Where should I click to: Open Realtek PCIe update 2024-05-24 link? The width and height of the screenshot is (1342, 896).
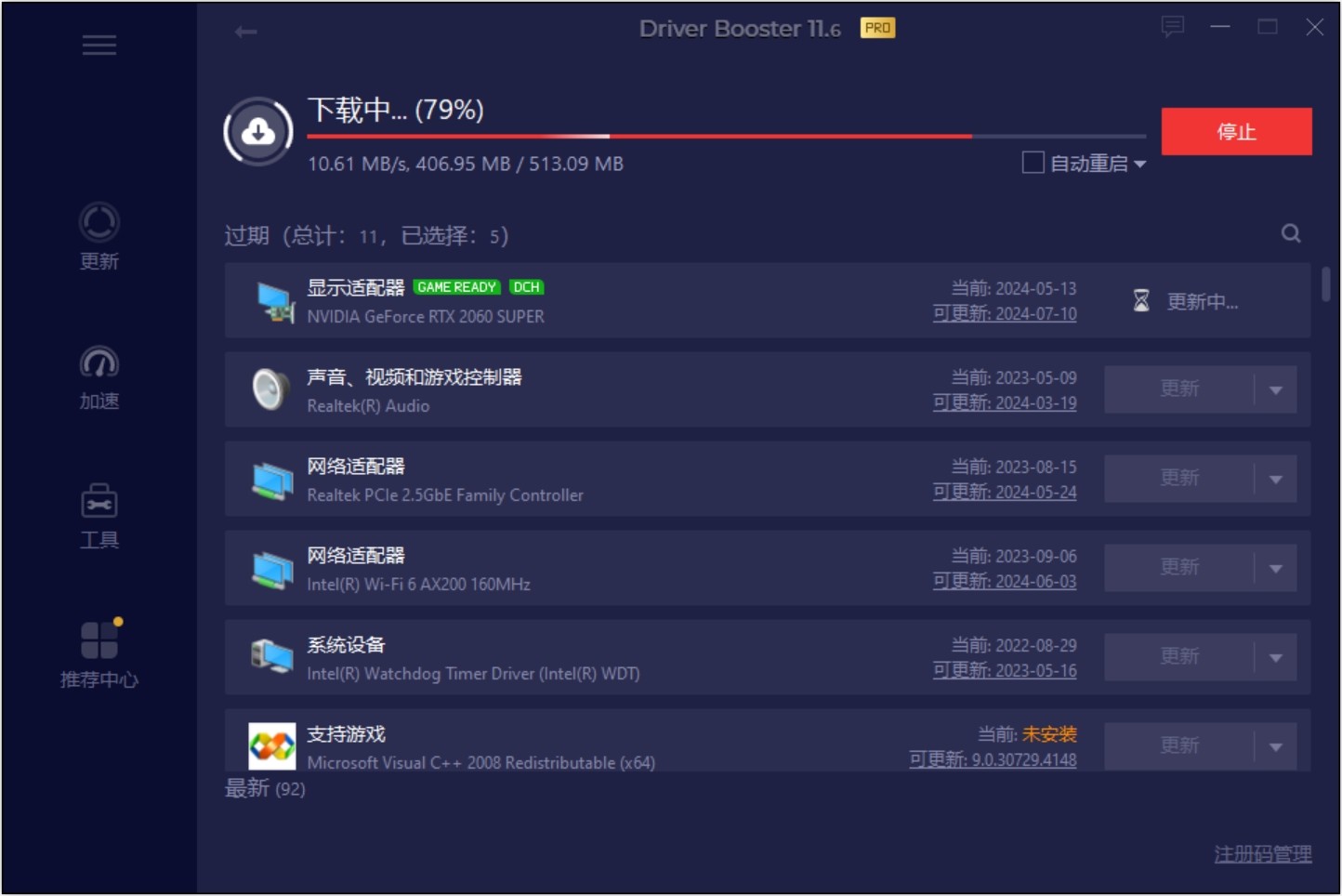tap(1005, 493)
